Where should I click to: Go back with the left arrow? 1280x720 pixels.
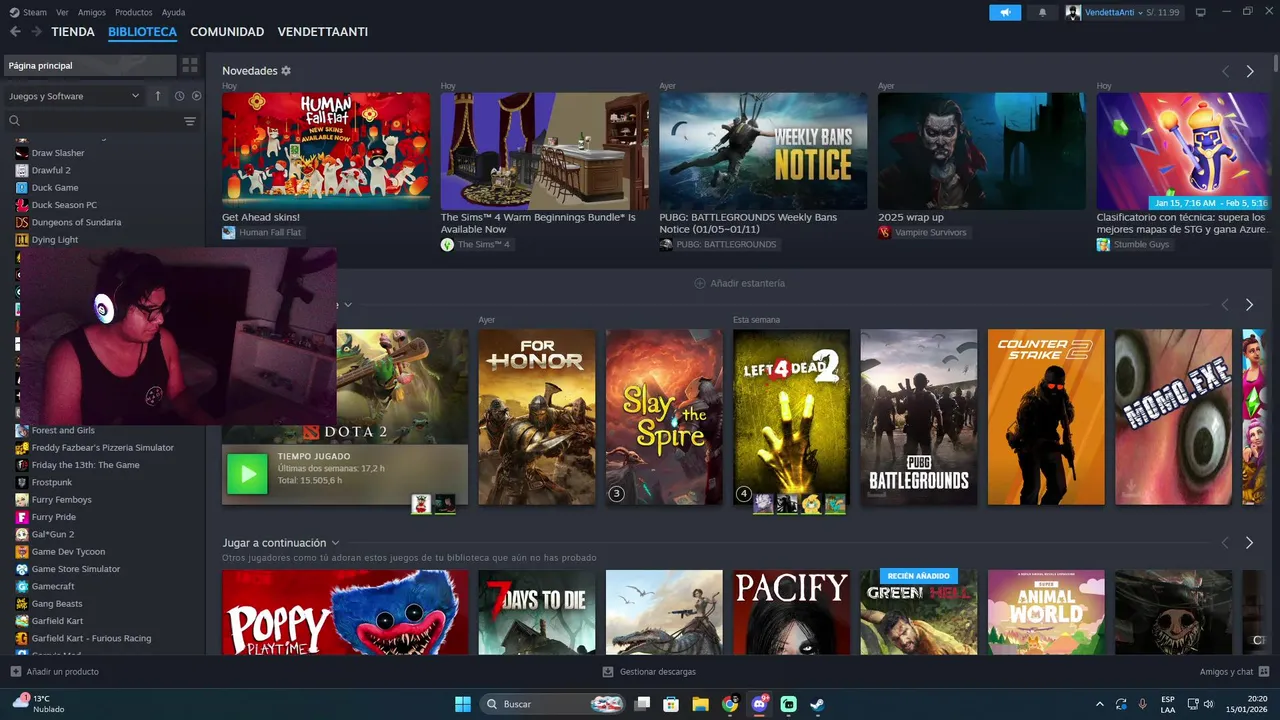click(x=15, y=32)
